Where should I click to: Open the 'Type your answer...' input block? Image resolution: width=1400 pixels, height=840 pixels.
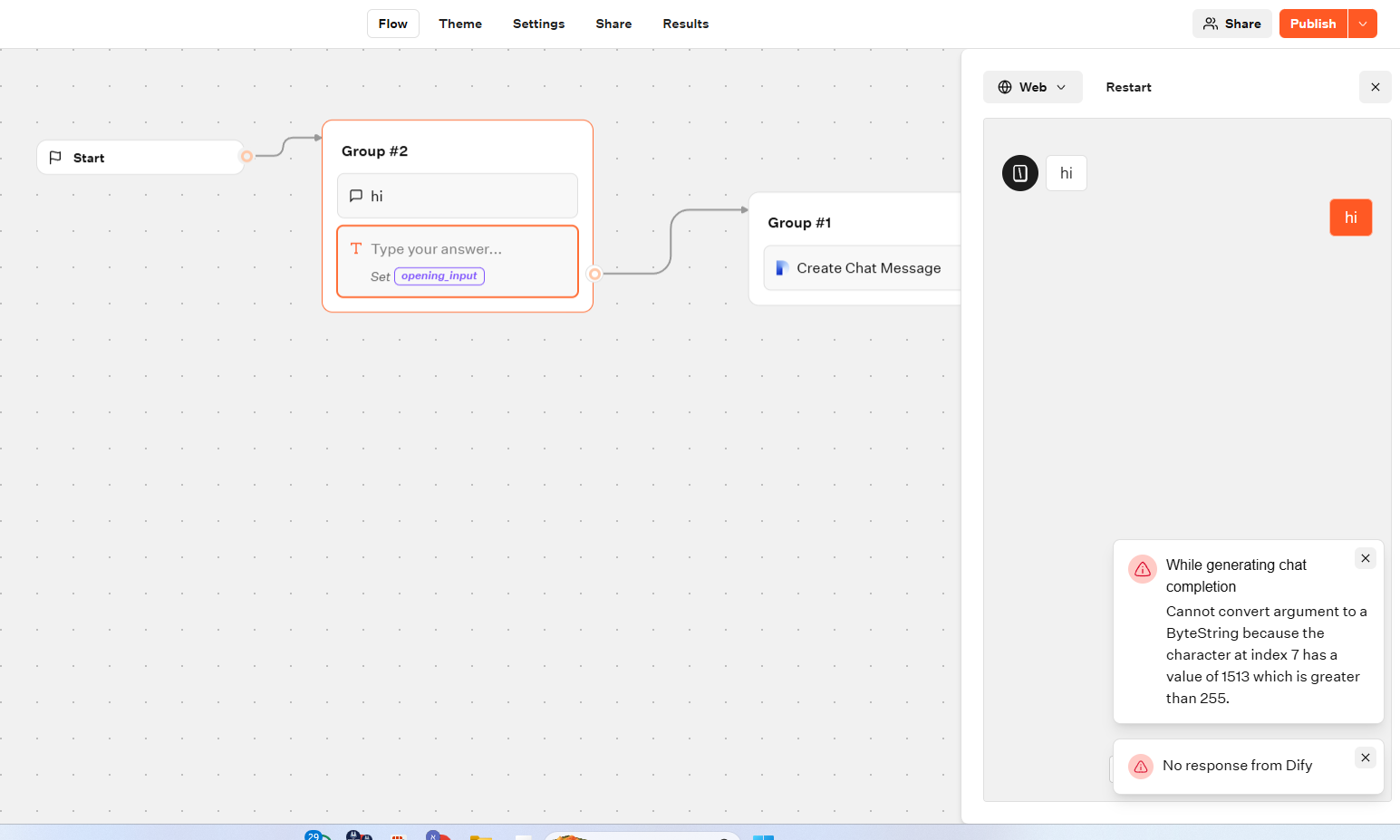458,261
